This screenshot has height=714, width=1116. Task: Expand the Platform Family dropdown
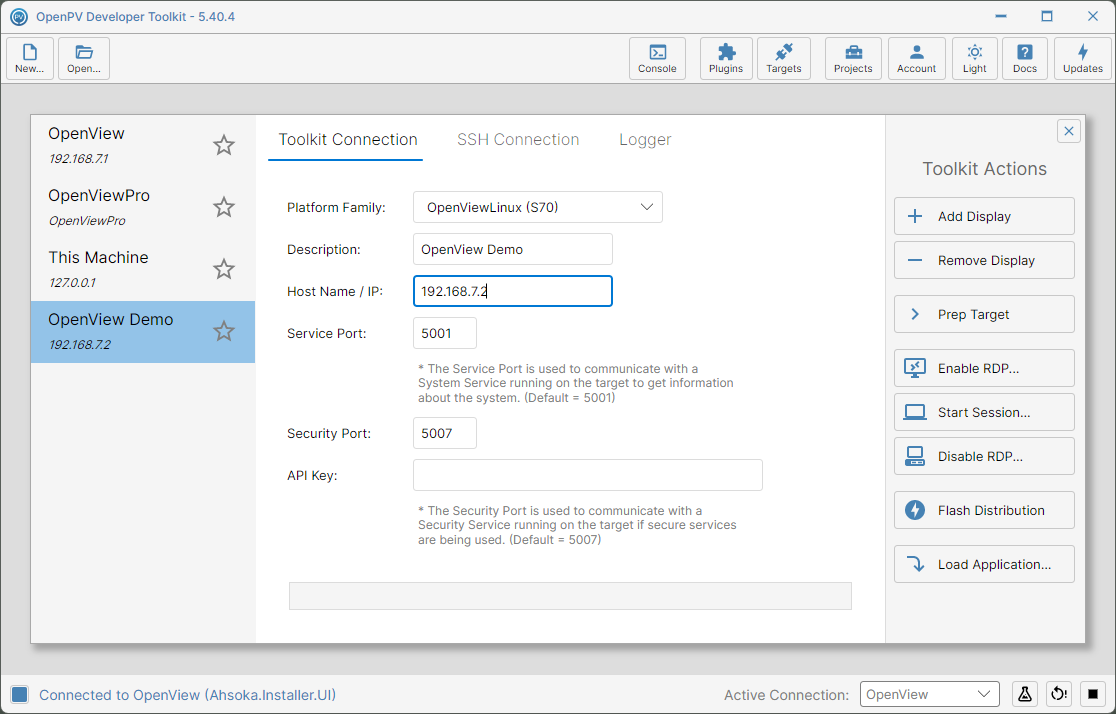pyautogui.click(x=537, y=207)
